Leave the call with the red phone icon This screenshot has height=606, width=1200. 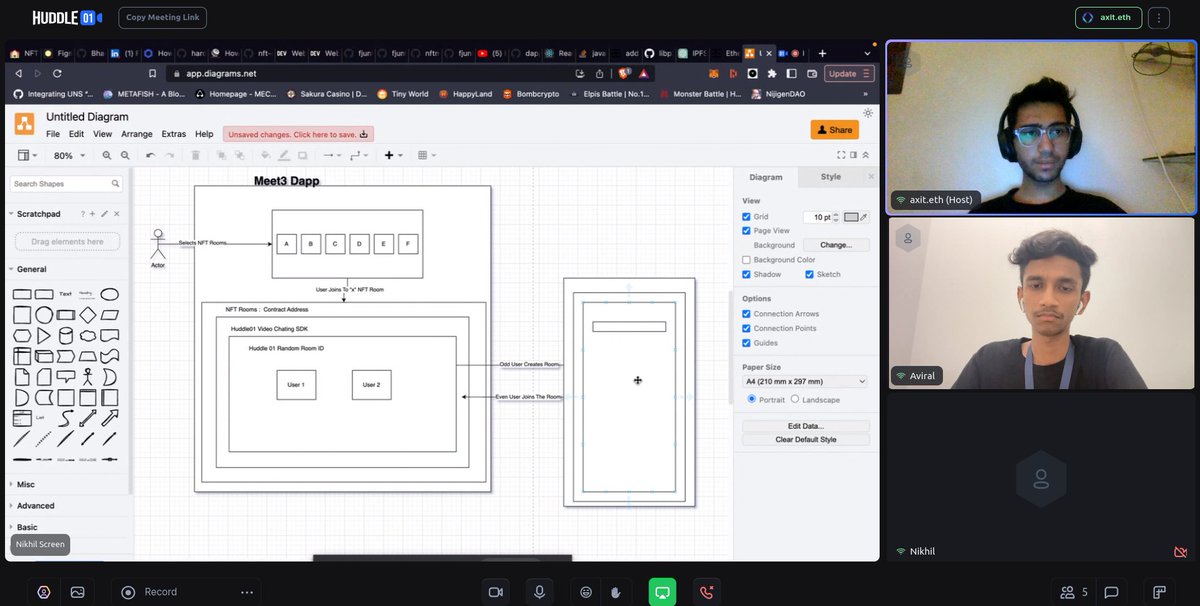click(x=709, y=592)
